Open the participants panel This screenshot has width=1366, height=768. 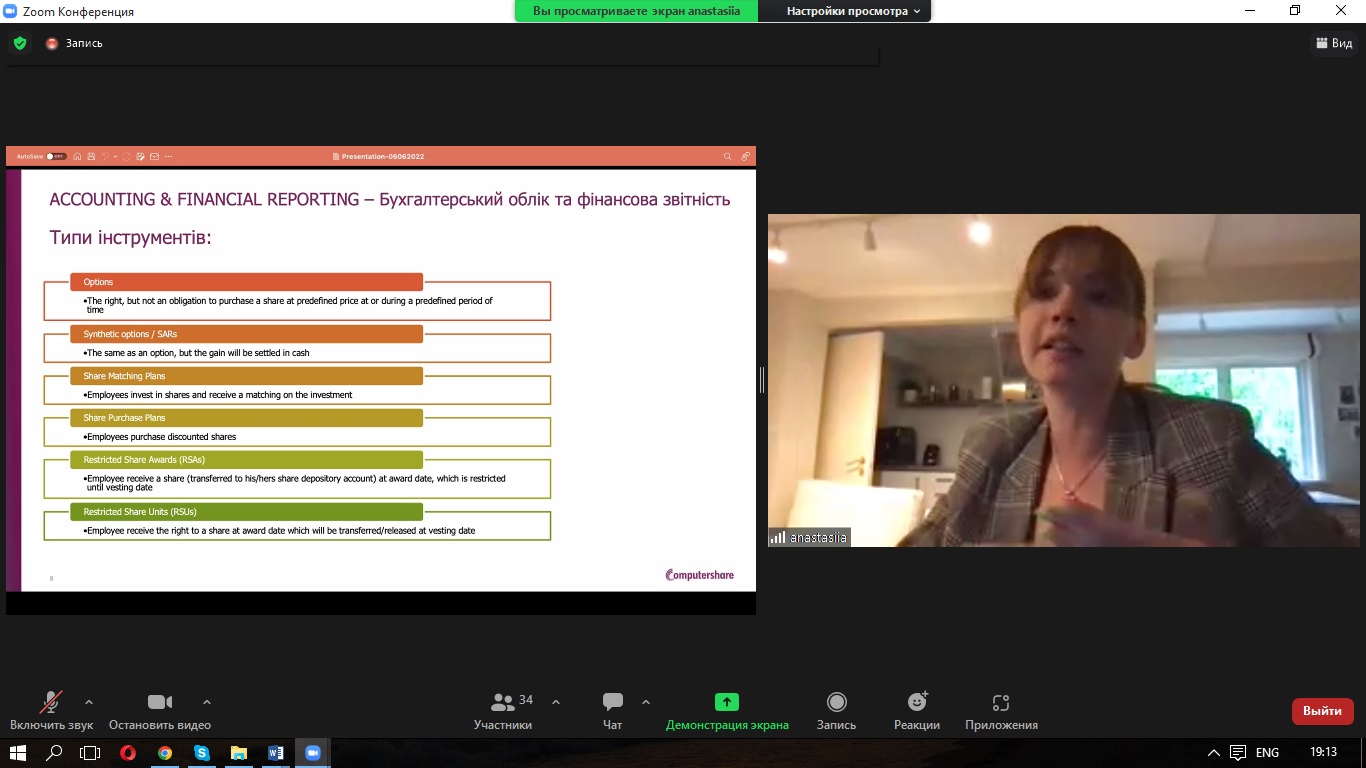503,709
